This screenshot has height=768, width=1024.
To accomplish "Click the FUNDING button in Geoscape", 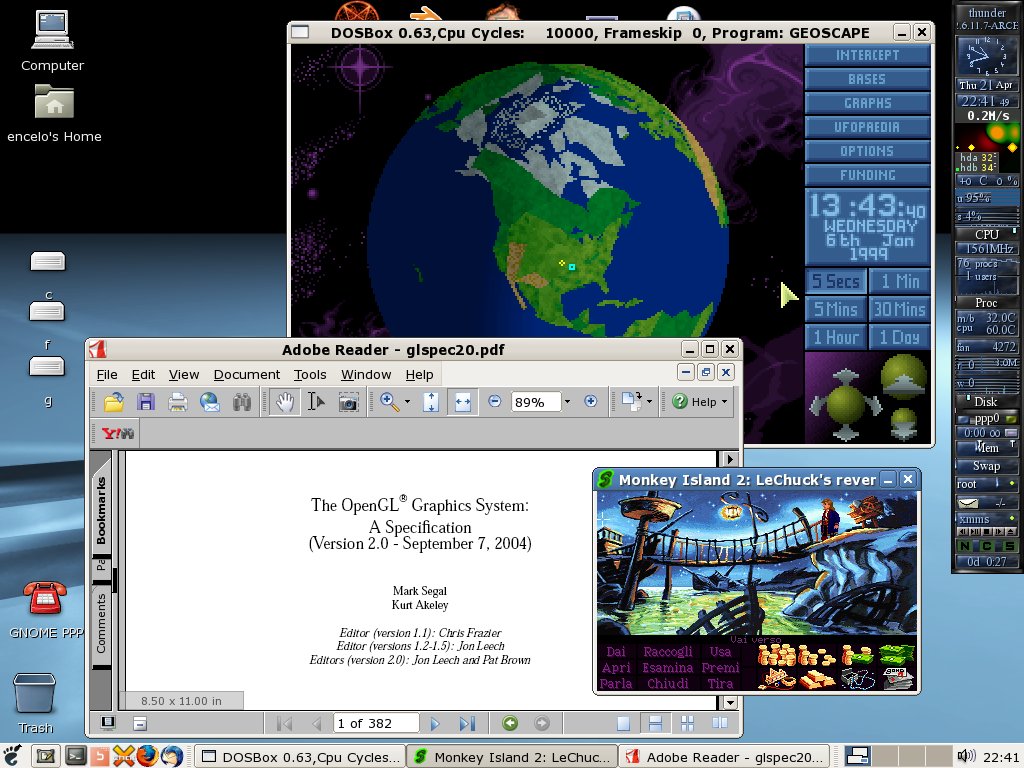I will (x=867, y=175).
